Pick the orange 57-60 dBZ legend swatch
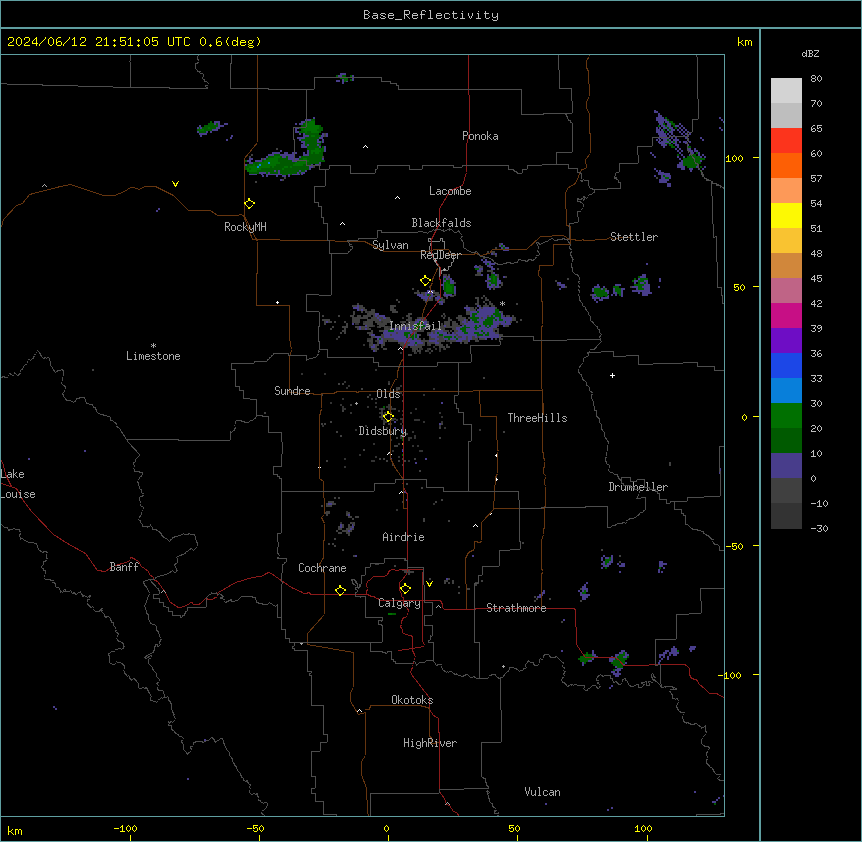862x842 pixels. coord(786,165)
